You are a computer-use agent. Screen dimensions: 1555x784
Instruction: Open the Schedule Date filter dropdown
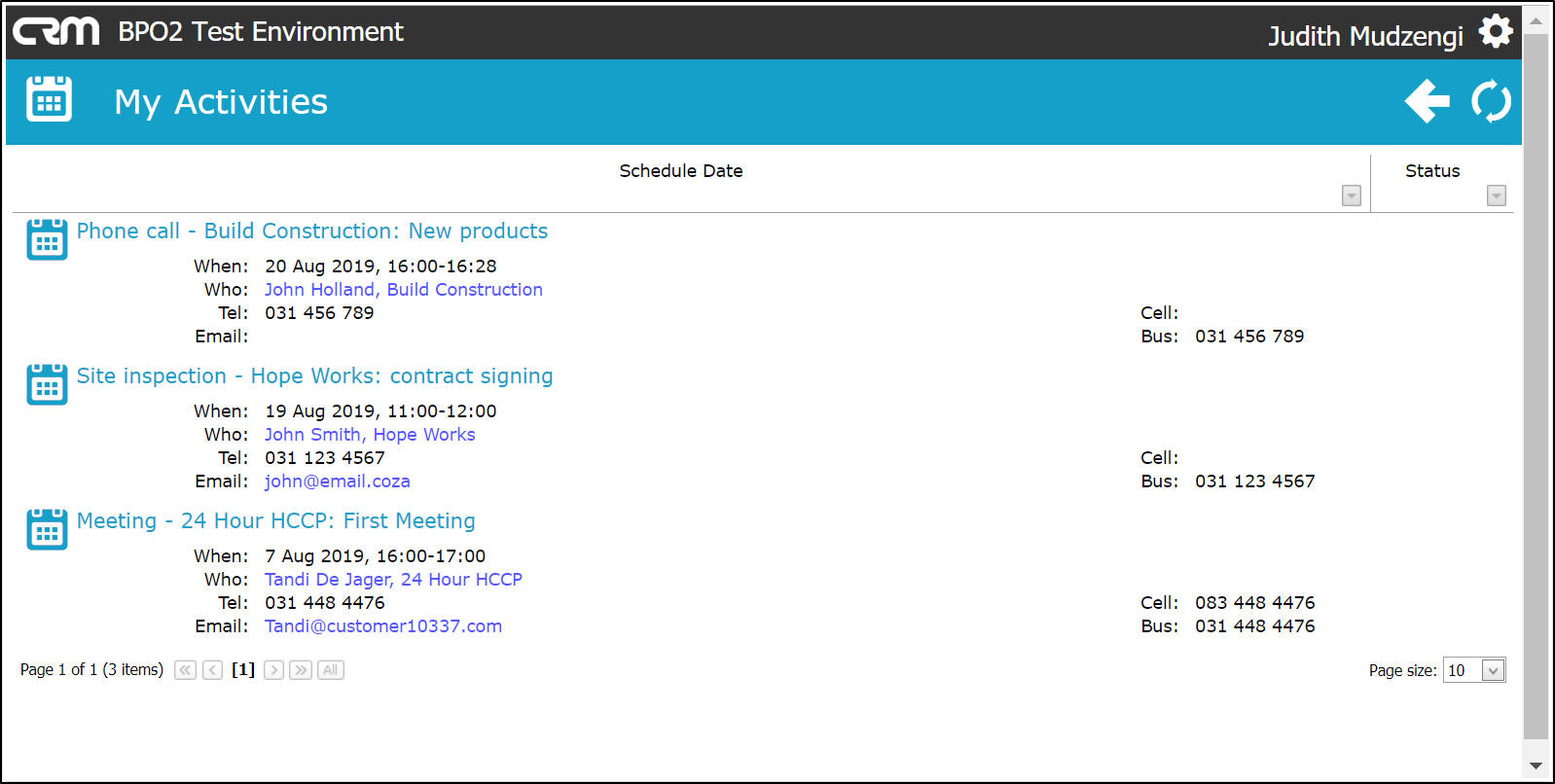tap(1351, 196)
